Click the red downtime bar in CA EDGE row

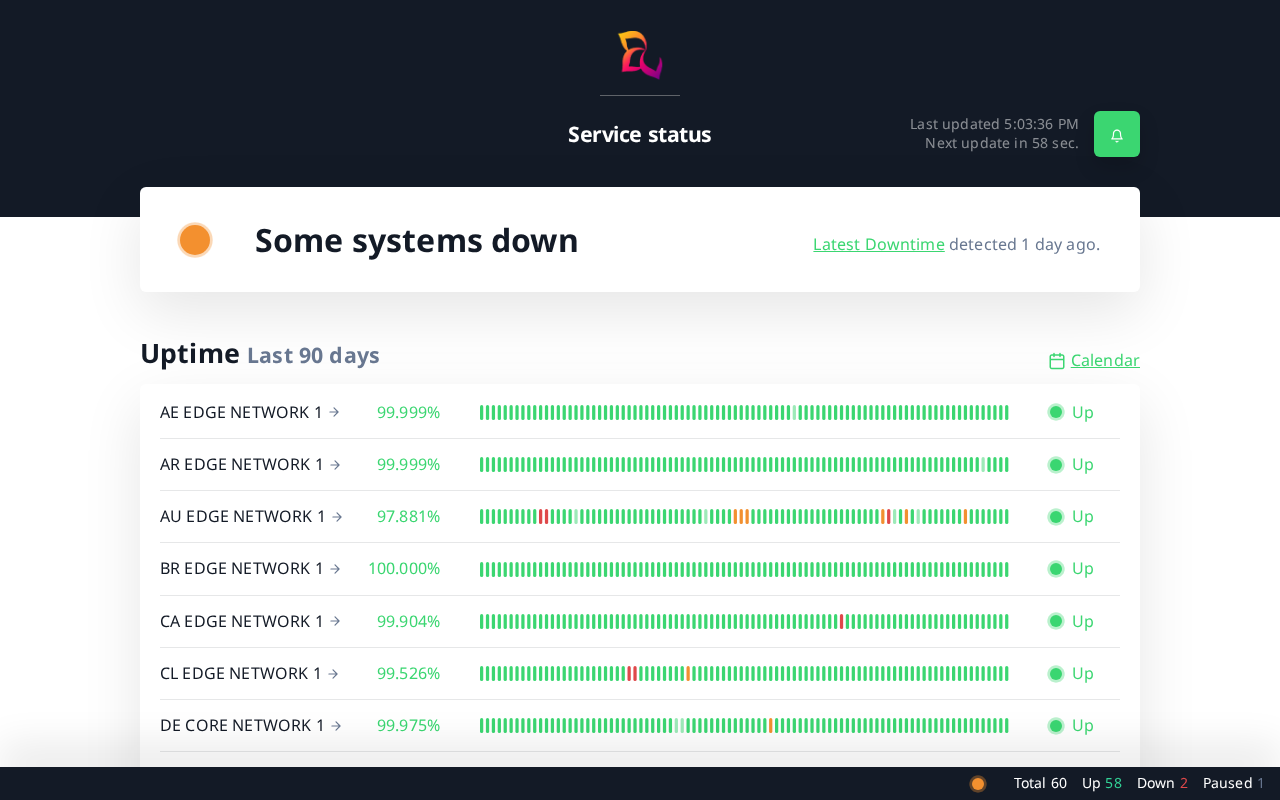point(841,622)
